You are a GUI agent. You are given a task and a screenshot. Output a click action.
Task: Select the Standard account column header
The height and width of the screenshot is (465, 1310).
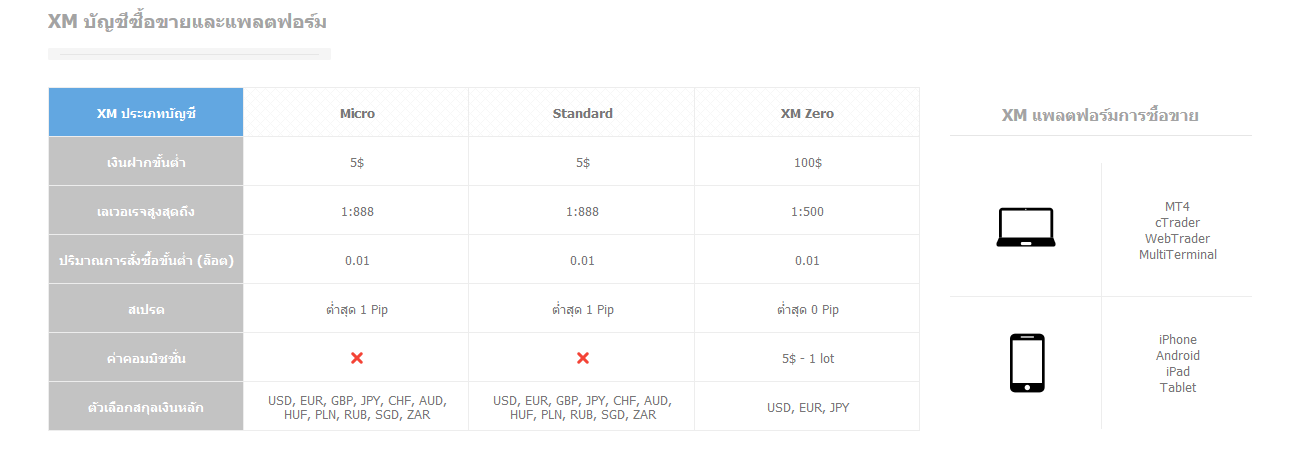click(x=582, y=113)
